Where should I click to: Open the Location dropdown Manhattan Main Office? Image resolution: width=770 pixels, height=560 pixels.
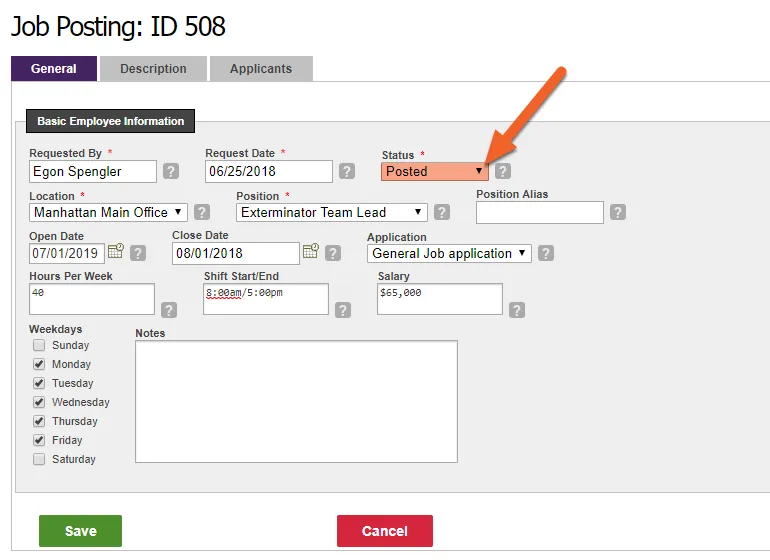(108, 213)
